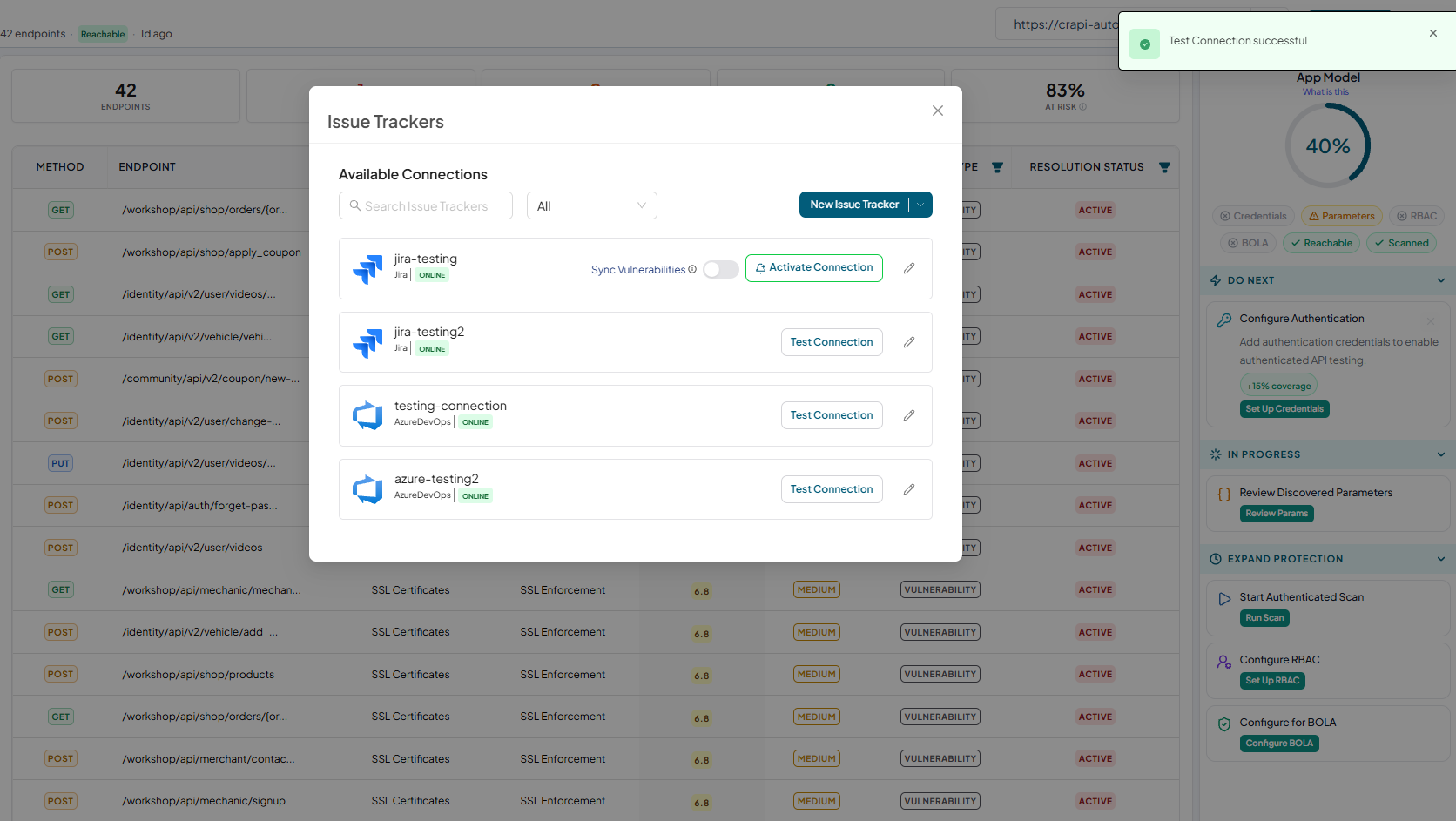Click Configure BOLA button
1456x821 pixels.
tap(1279, 744)
